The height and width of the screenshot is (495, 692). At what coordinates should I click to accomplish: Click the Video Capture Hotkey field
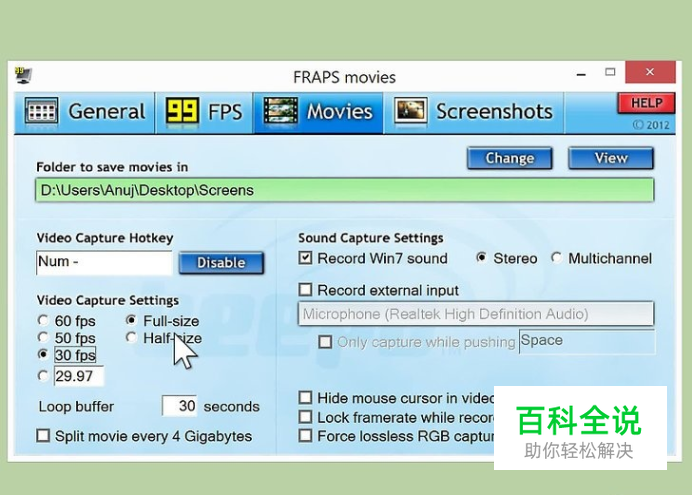click(104, 262)
